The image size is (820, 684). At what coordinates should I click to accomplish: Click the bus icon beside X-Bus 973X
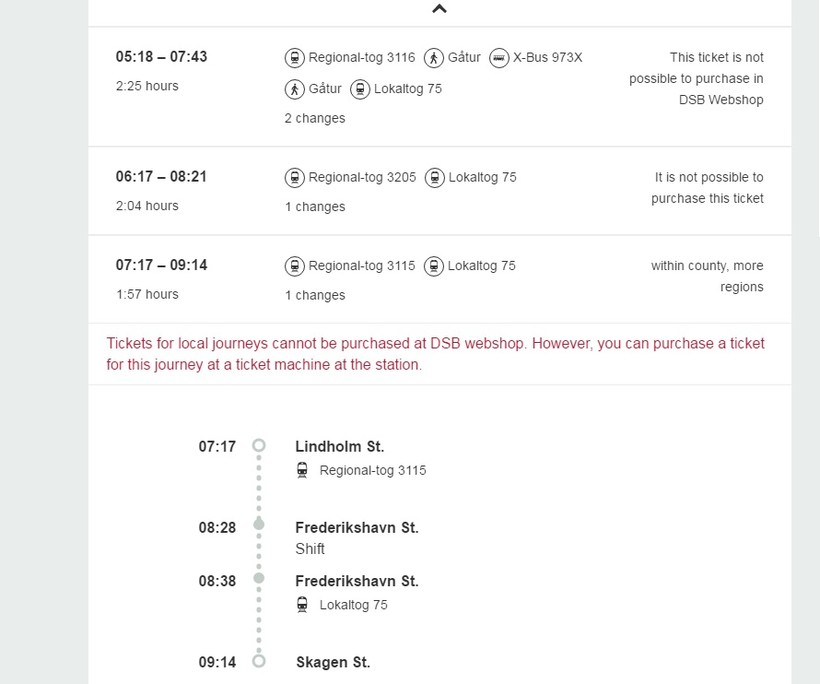(x=499, y=58)
